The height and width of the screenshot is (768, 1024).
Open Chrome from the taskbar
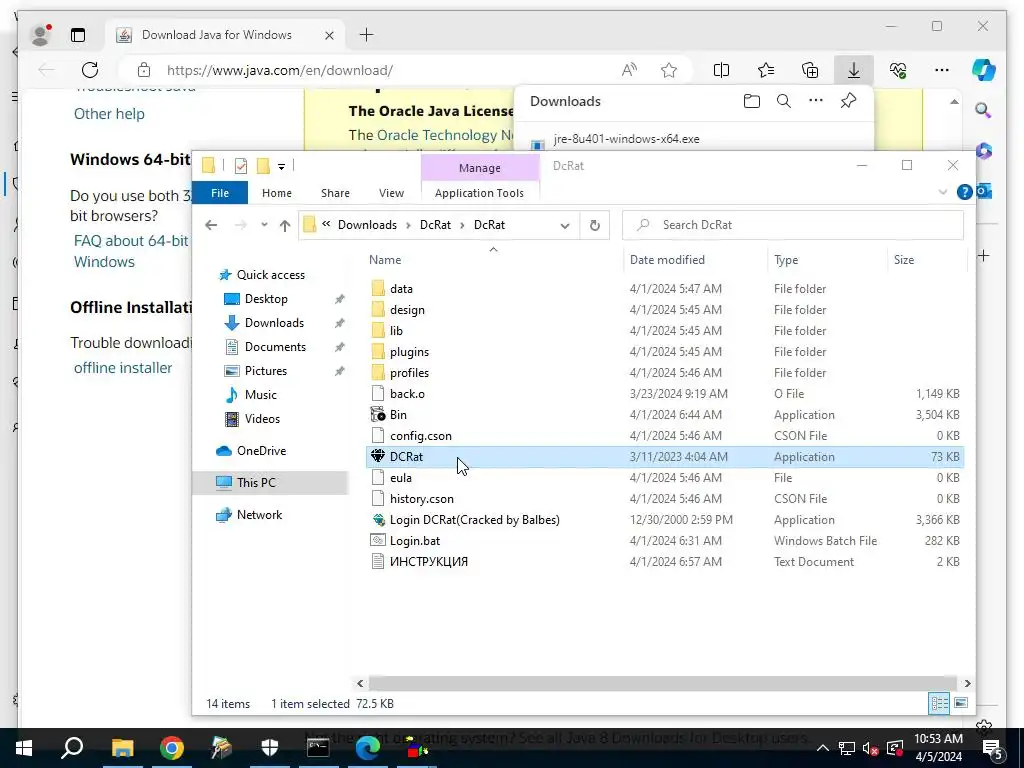coord(172,748)
